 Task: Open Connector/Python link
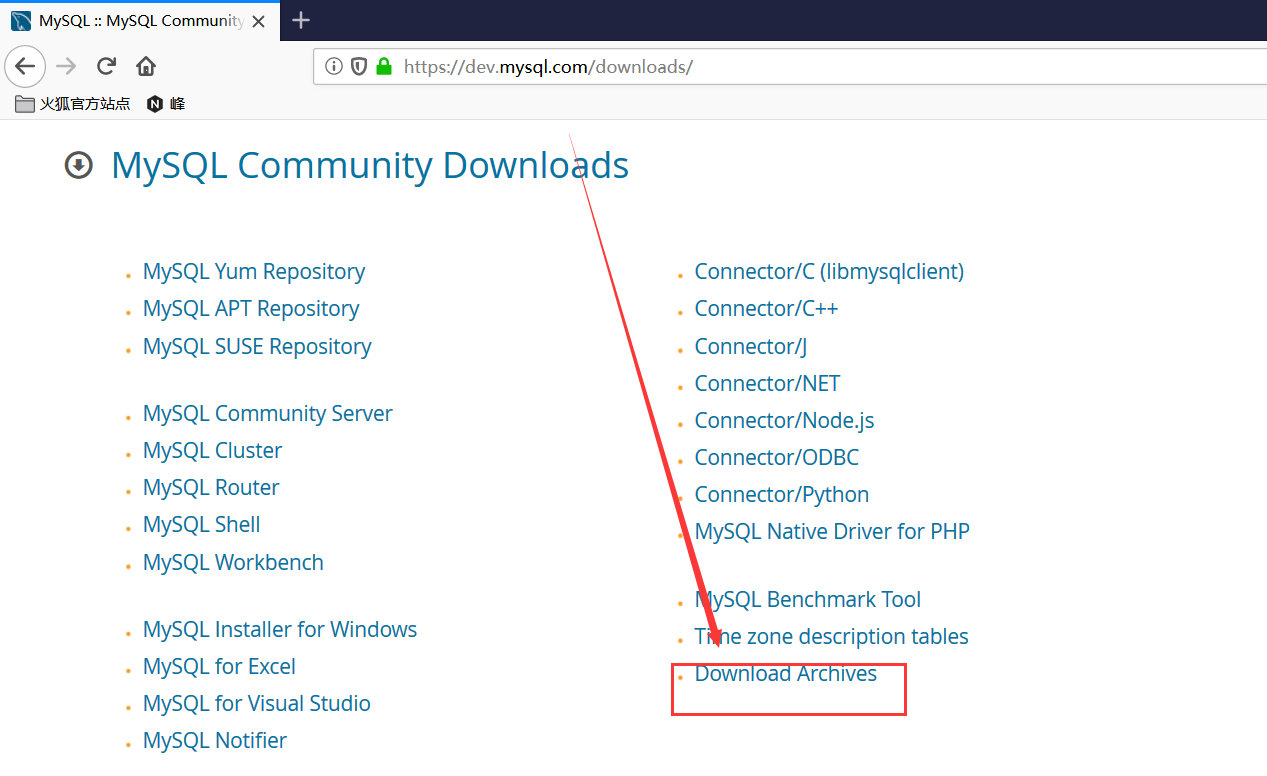pos(782,494)
